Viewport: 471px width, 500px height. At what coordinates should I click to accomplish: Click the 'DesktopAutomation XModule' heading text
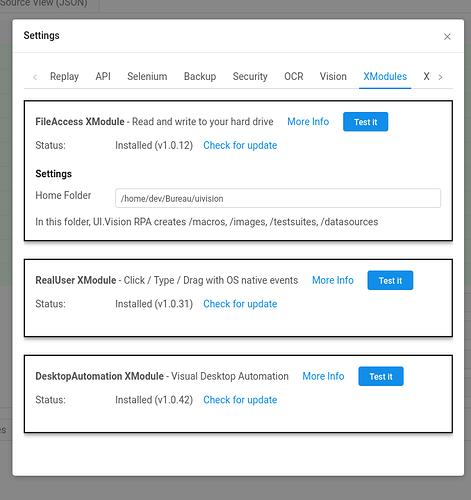99,376
